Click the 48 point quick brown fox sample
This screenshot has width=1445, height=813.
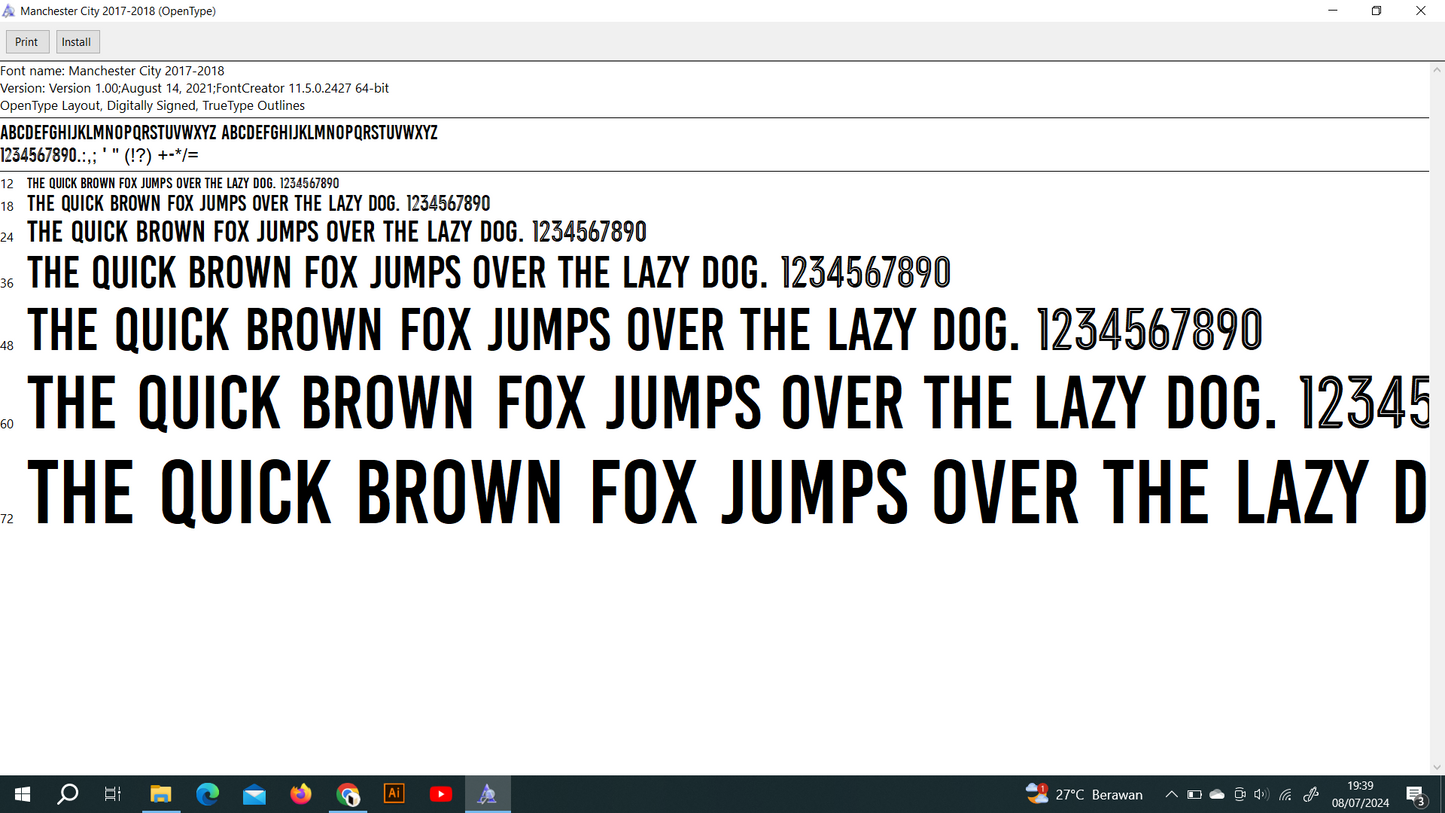point(645,330)
